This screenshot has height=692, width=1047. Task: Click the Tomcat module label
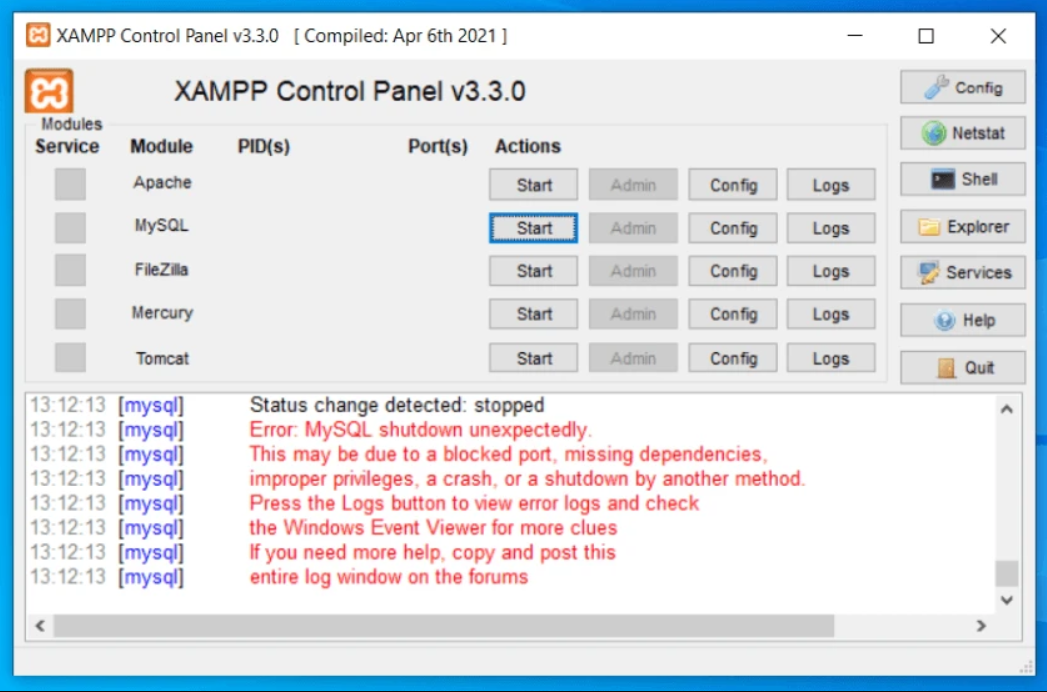tap(163, 358)
